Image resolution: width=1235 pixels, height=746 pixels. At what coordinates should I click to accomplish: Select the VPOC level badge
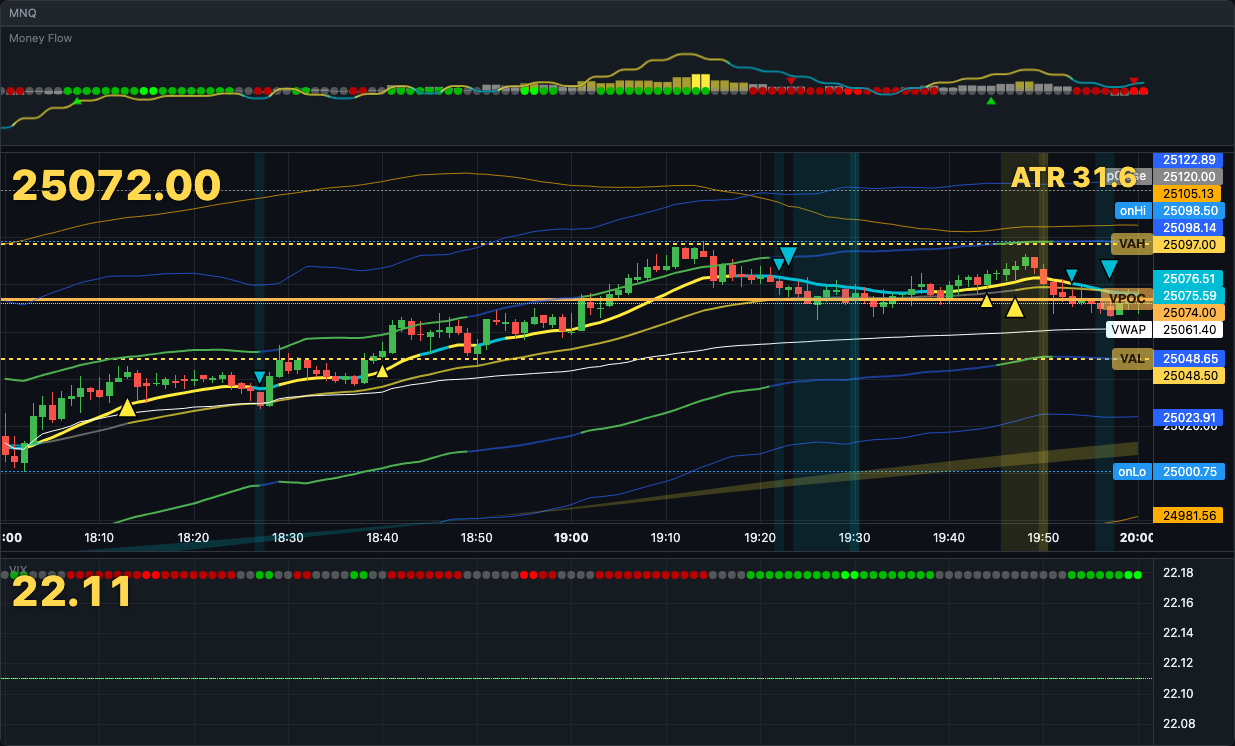coord(1128,298)
